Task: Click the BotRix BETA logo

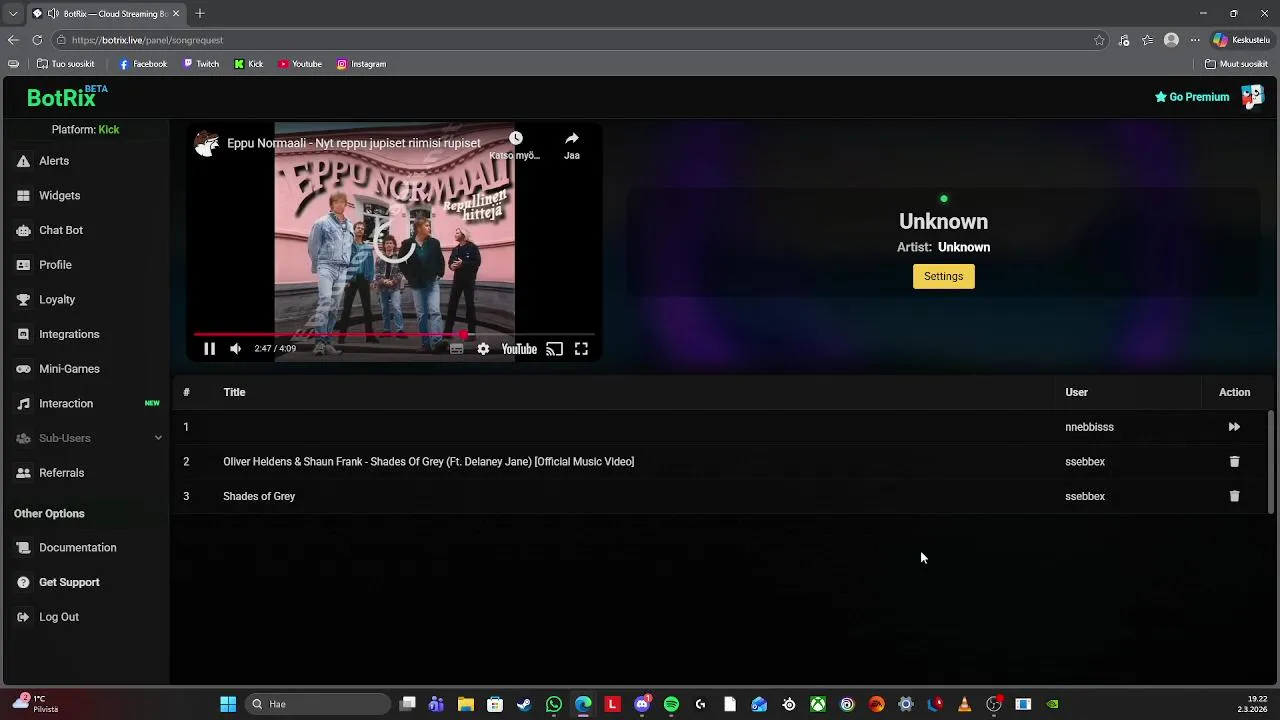Action: [67, 96]
